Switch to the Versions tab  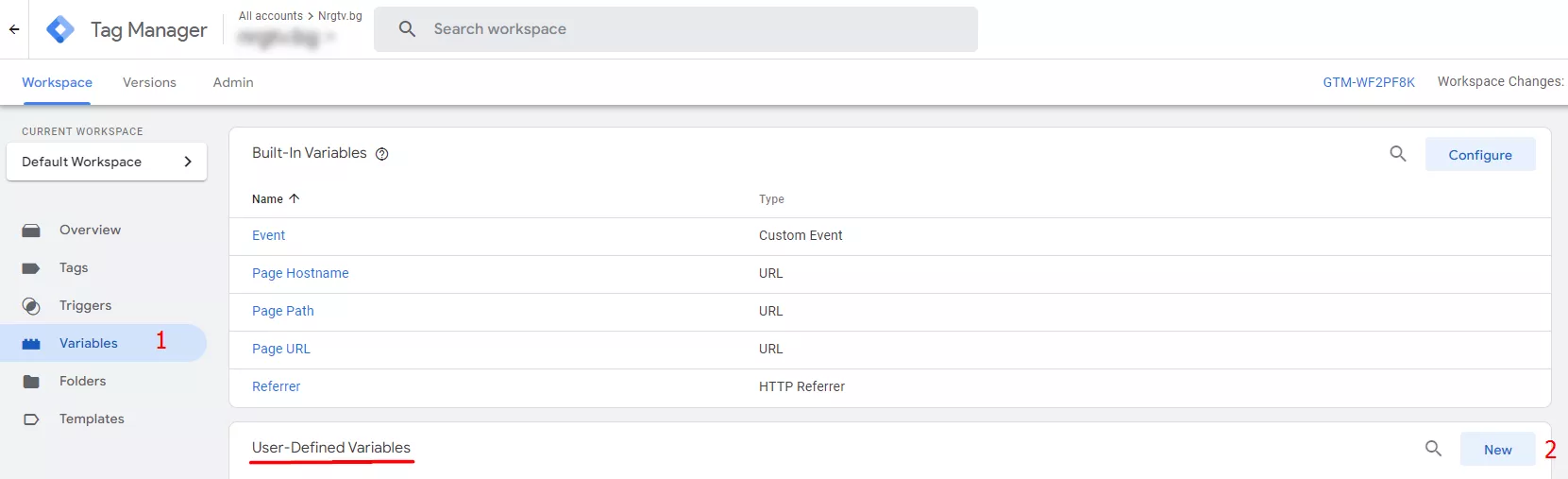pyautogui.click(x=149, y=82)
